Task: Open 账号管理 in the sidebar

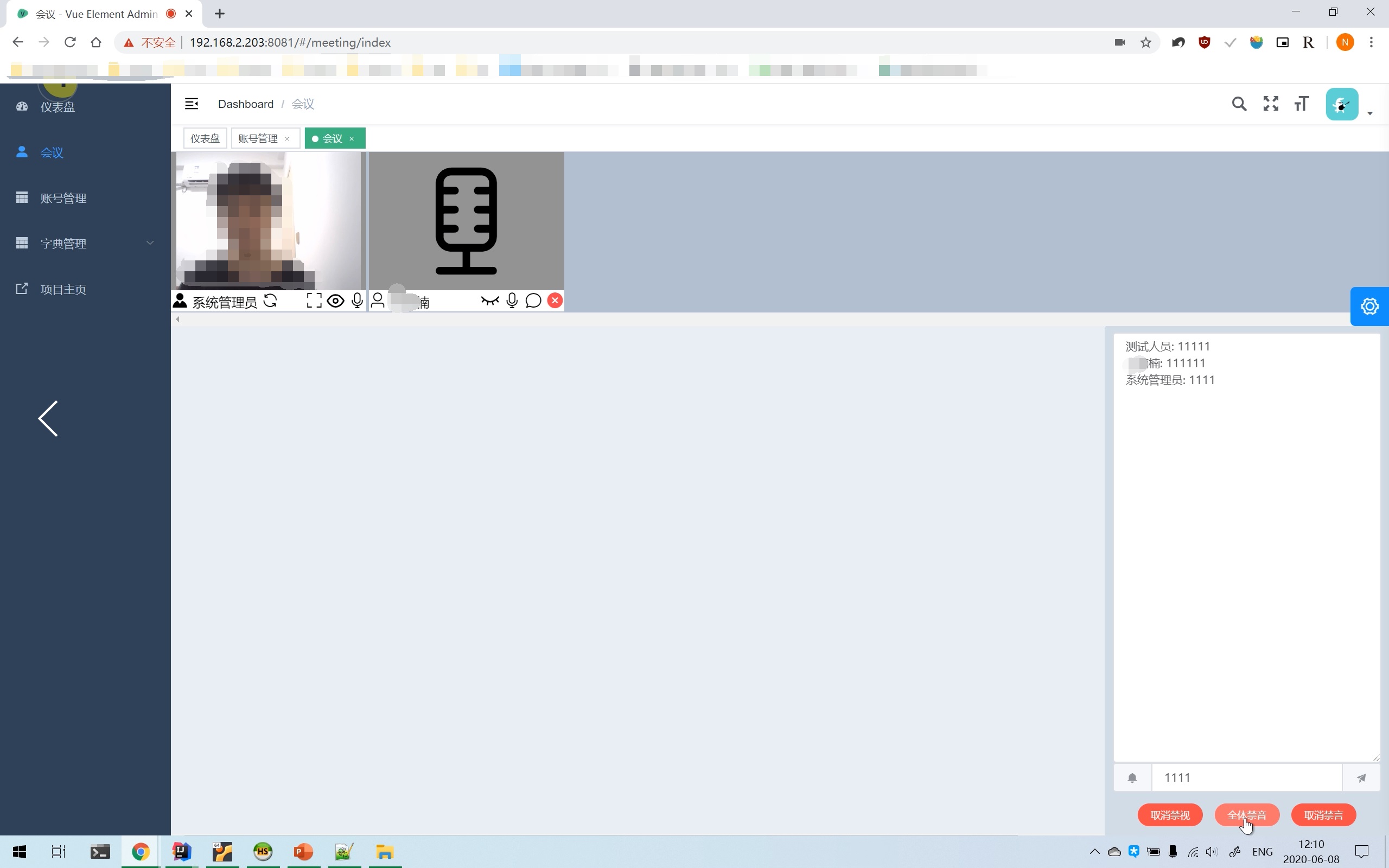Action: coord(63,198)
